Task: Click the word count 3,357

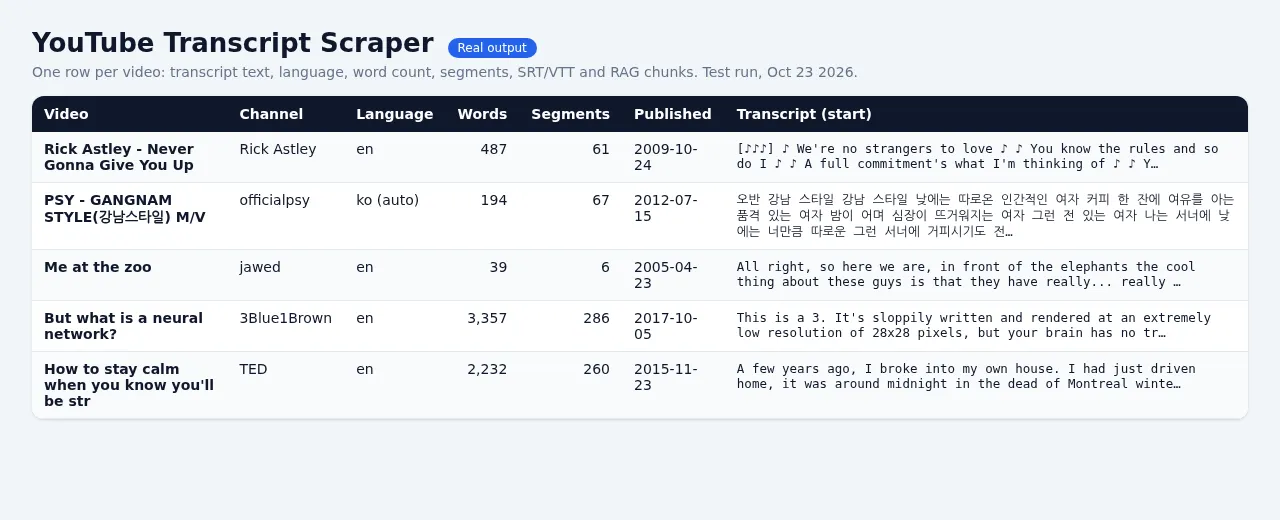Action: tap(487, 318)
